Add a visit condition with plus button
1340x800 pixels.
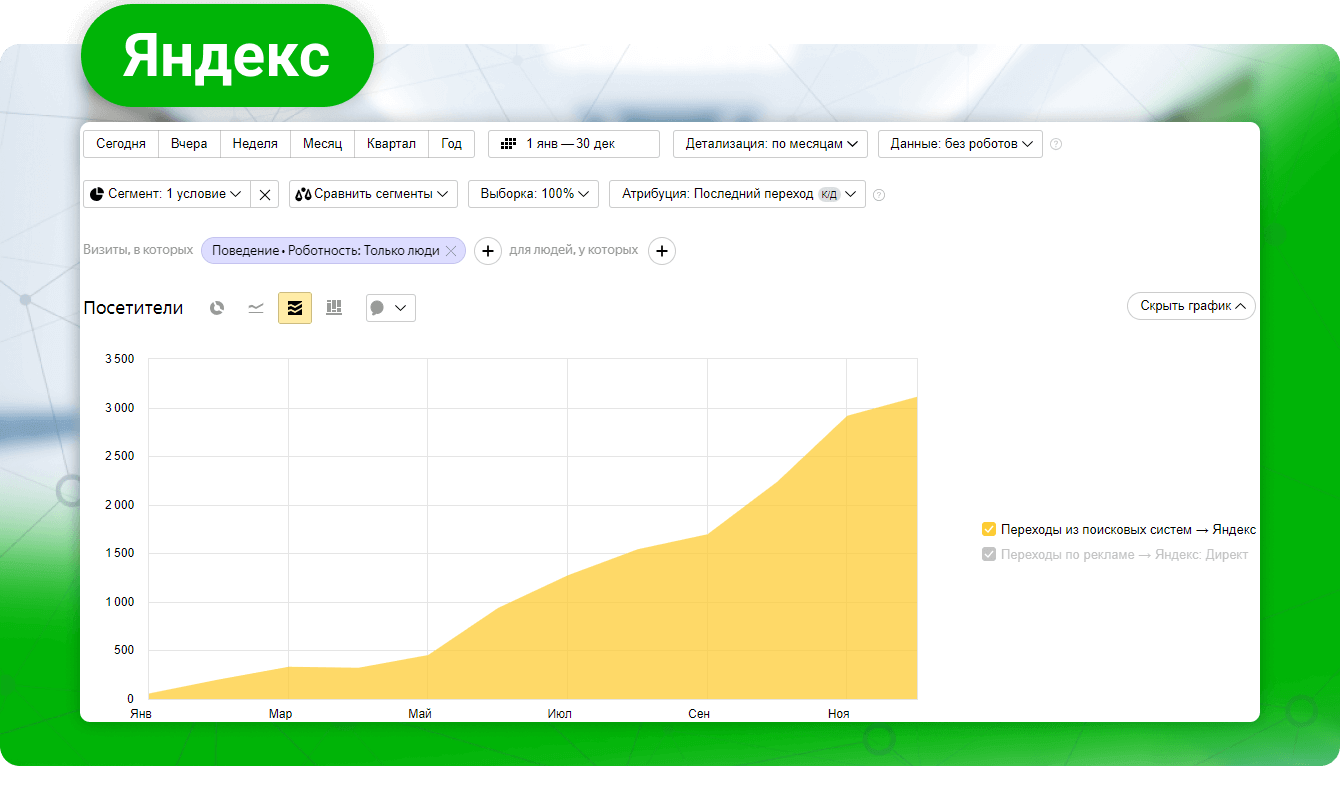pyautogui.click(x=487, y=251)
